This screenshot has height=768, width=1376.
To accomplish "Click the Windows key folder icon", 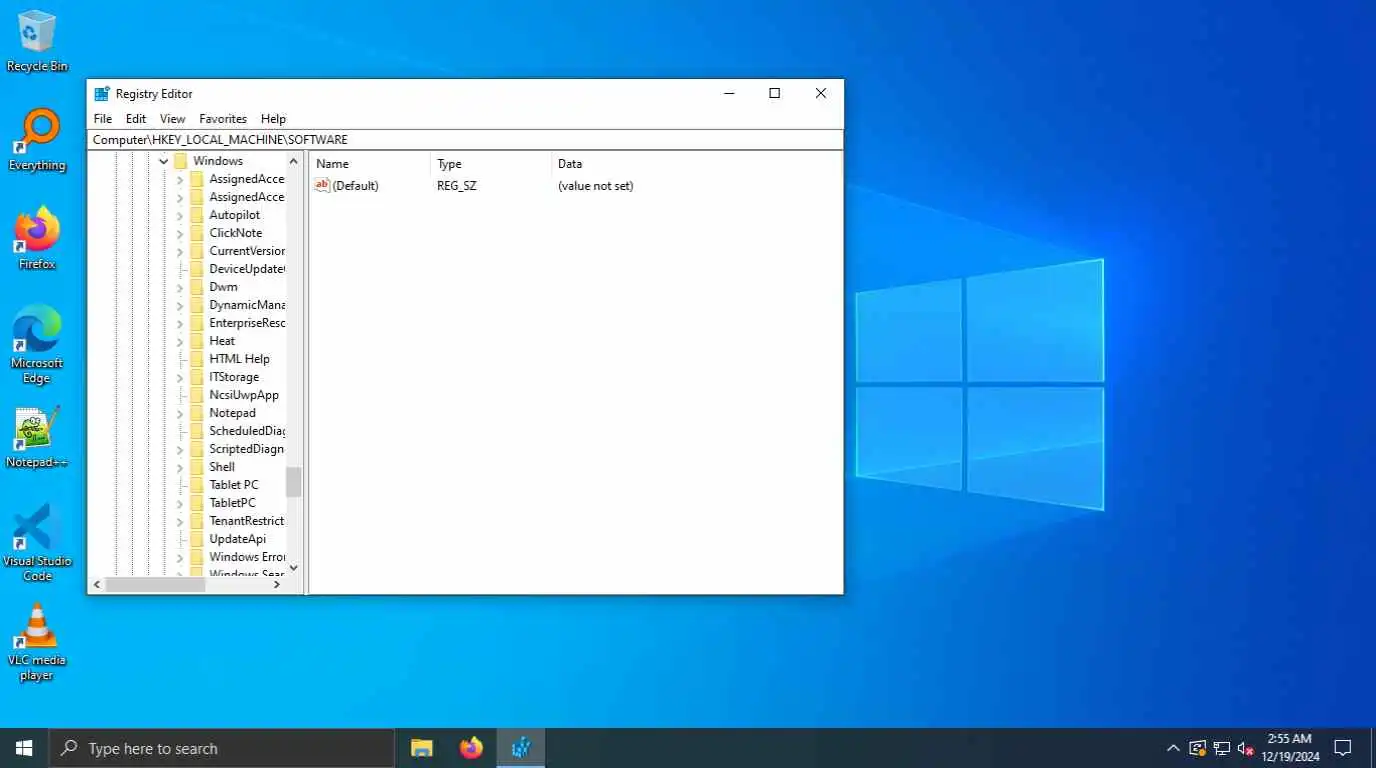I will click(180, 161).
